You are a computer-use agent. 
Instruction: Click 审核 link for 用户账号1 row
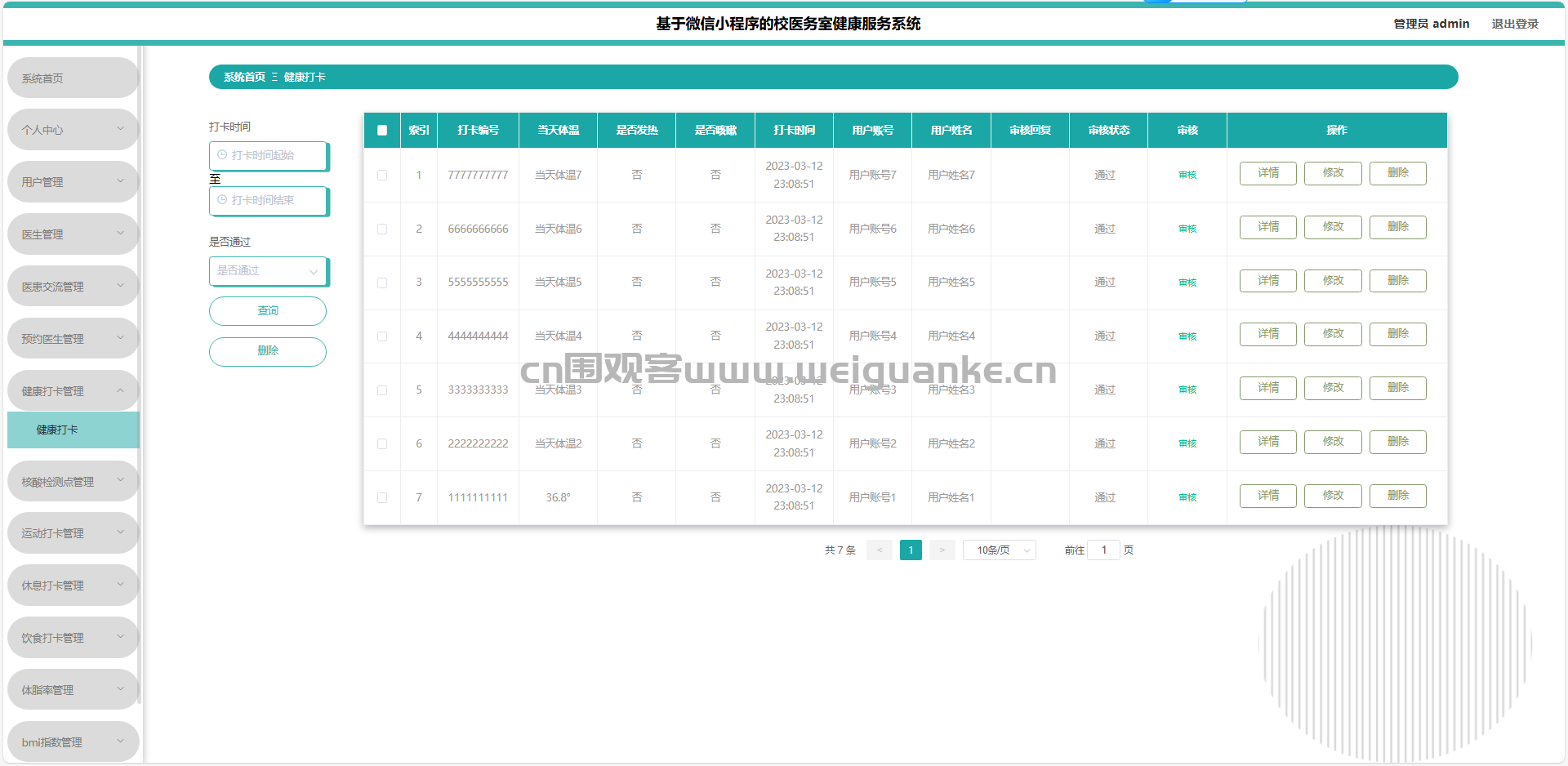[x=1187, y=497]
